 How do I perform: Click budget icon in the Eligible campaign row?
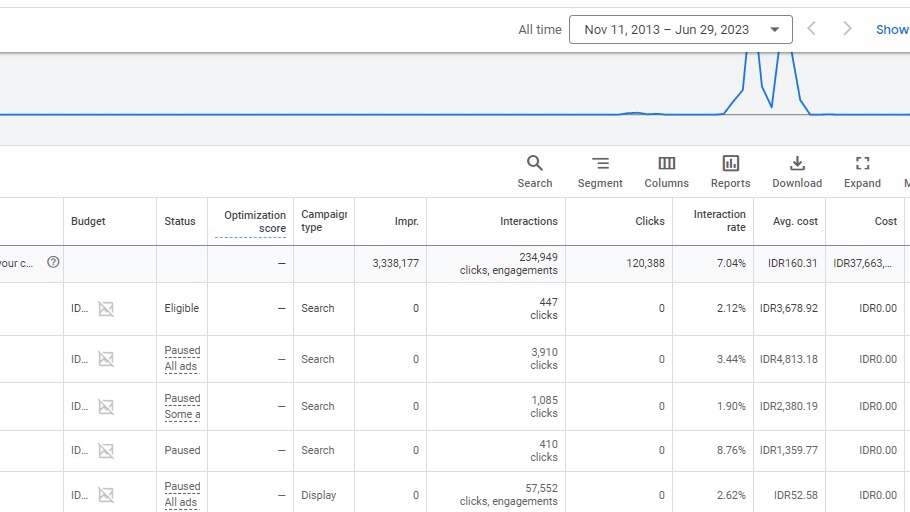[x=106, y=309]
